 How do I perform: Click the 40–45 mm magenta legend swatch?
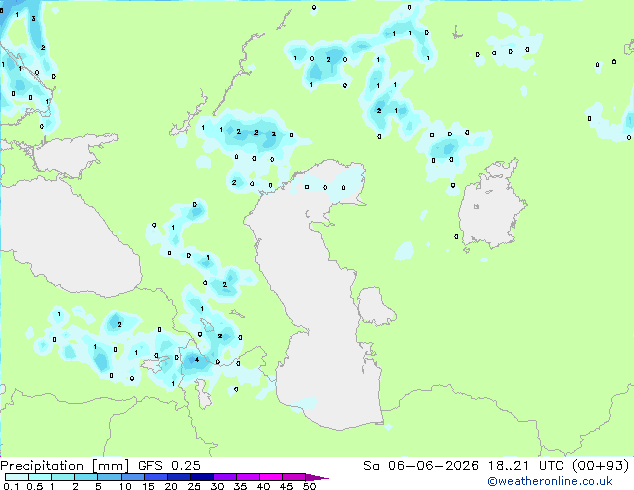click(271, 477)
